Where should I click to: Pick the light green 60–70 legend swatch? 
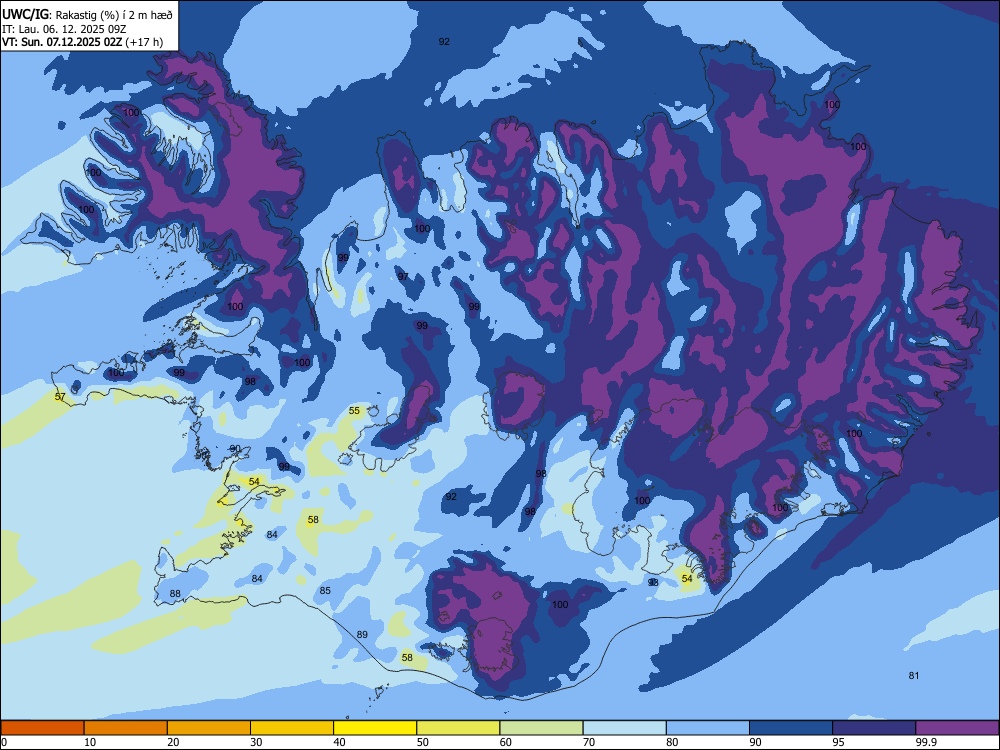click(x=541, y=728)
